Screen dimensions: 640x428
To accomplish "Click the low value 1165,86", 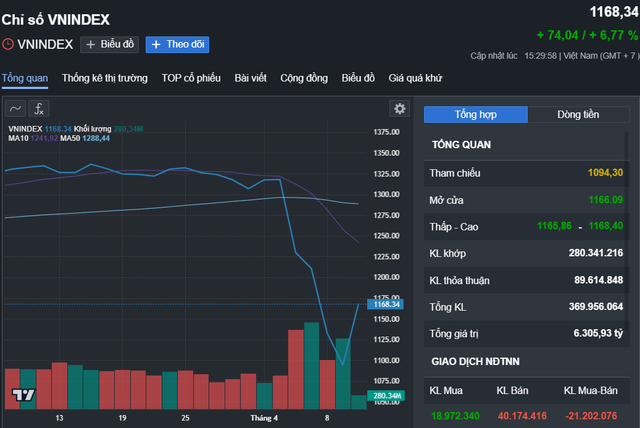I will click(554, 226).
